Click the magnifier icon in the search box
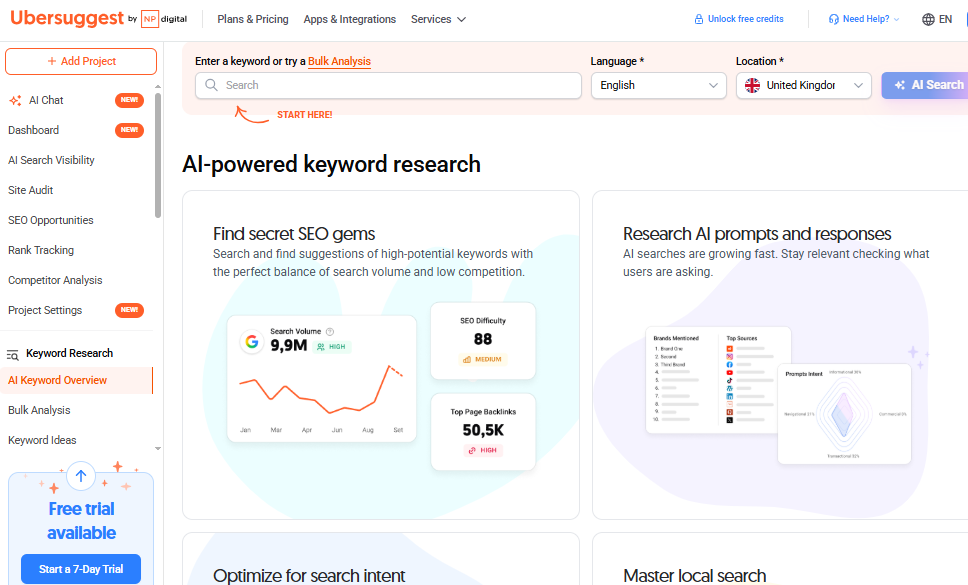This screenshot has width=968, height=585. click(211, 85)
